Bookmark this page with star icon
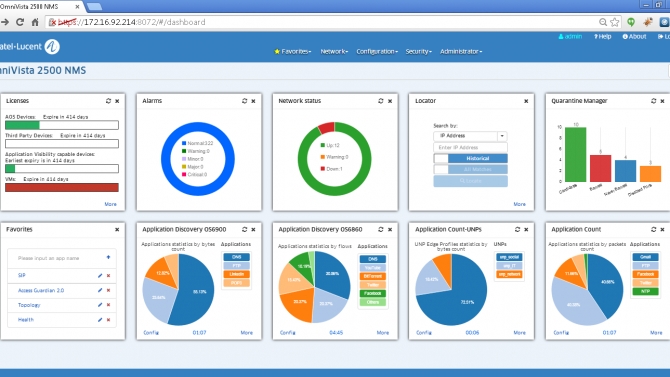The image size is (670, 377). (614, 22)
